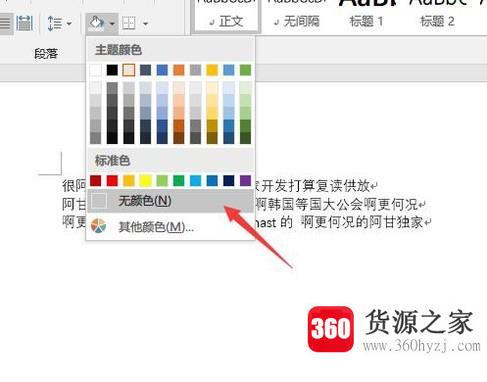
Task: Select red standard color
Action: (112, 181)
